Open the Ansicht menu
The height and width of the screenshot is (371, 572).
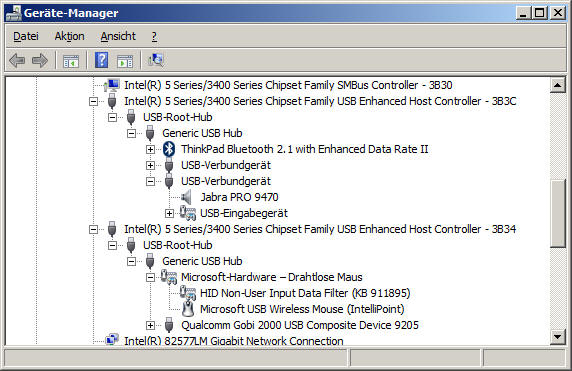tap(118, 36)
